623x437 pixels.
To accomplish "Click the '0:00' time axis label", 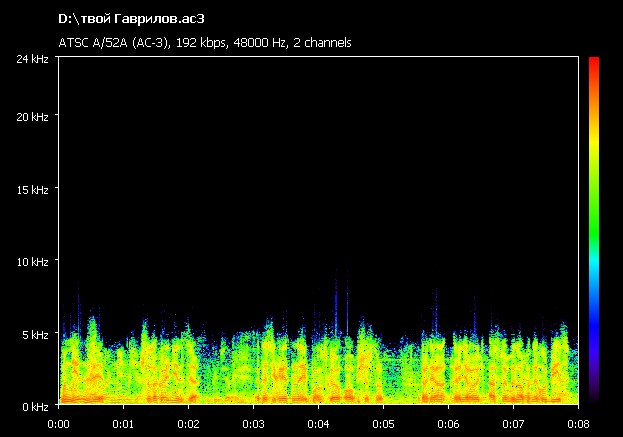I will [58, 424].
